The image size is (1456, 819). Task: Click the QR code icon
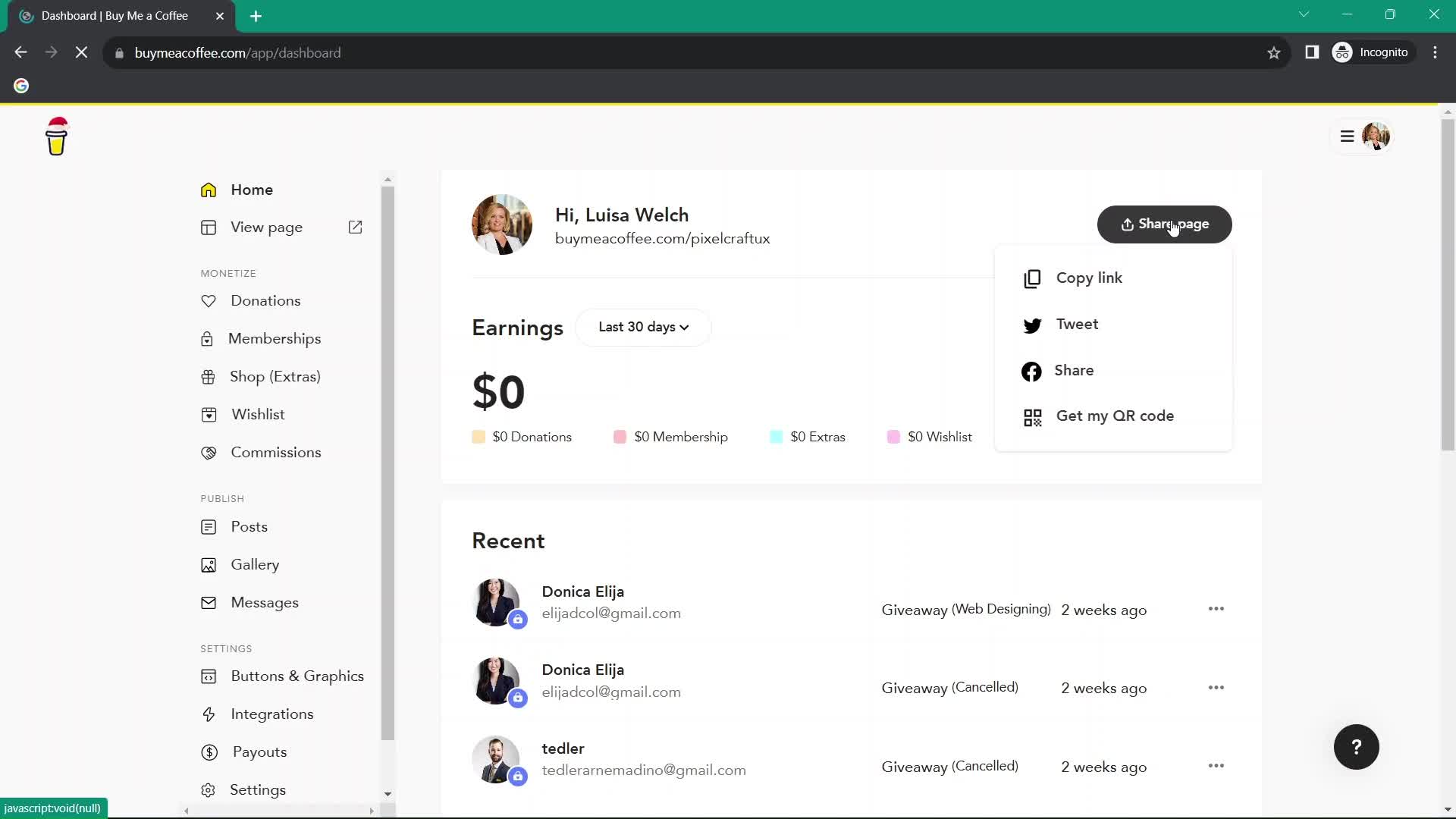click(1032, 418)
